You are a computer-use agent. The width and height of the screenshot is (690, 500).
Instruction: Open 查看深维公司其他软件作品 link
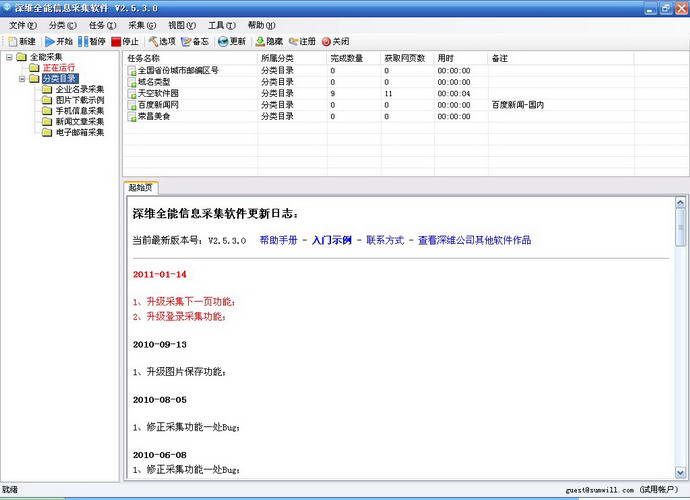(474, 240)
